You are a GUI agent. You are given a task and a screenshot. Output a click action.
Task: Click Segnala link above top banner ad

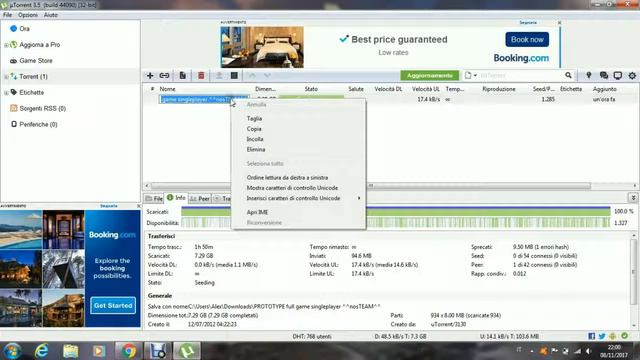tap(528, 22)
